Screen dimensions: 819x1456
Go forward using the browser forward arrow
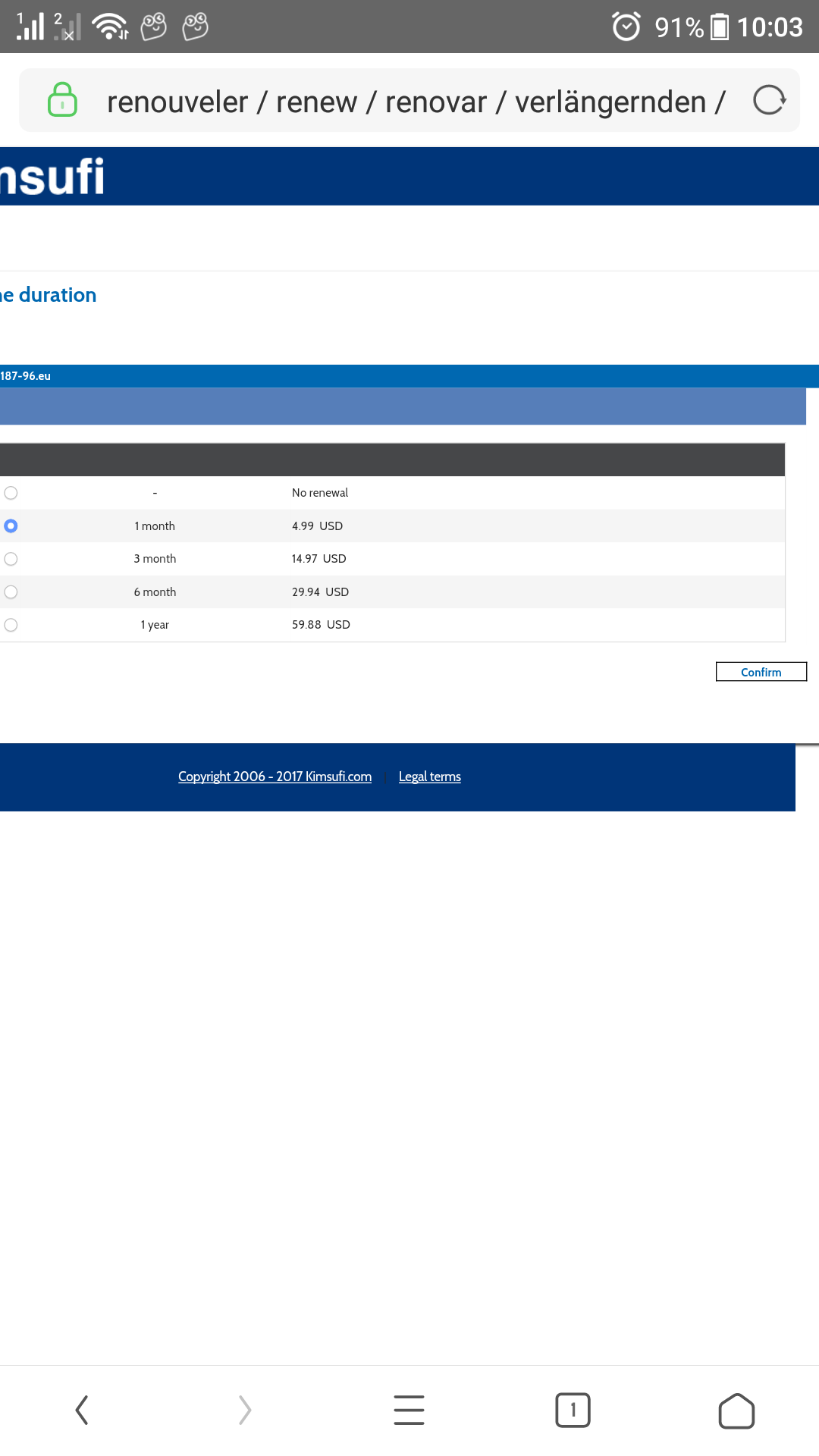point(245,1410)
